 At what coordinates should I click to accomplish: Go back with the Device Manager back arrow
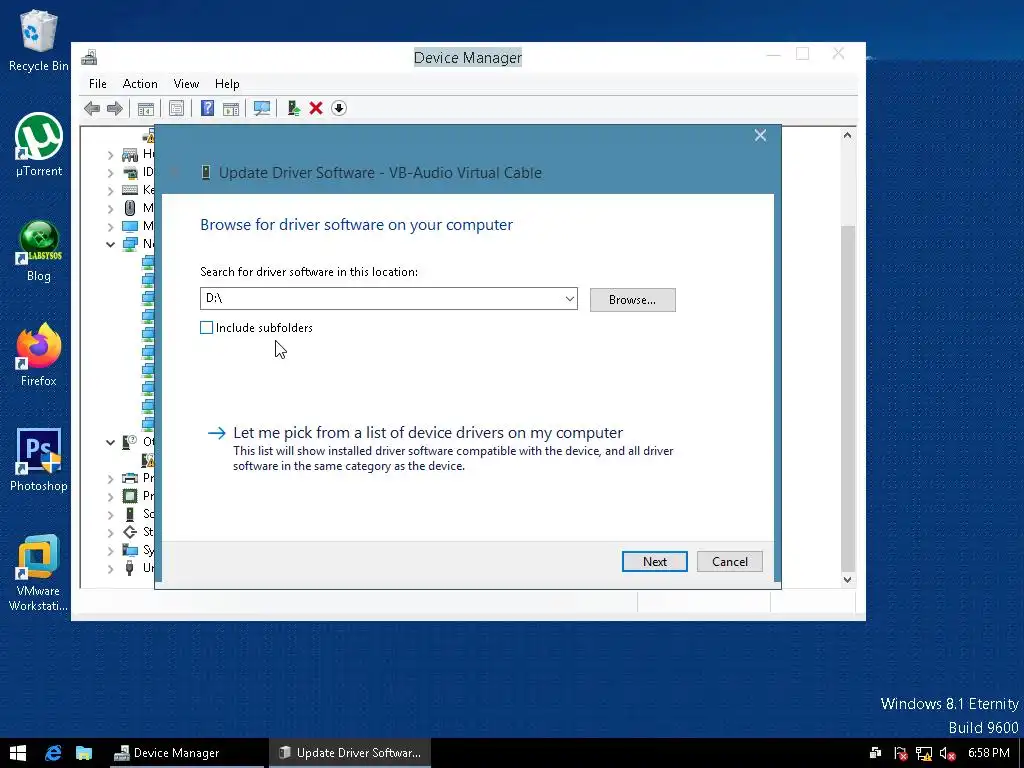[92, 108]
